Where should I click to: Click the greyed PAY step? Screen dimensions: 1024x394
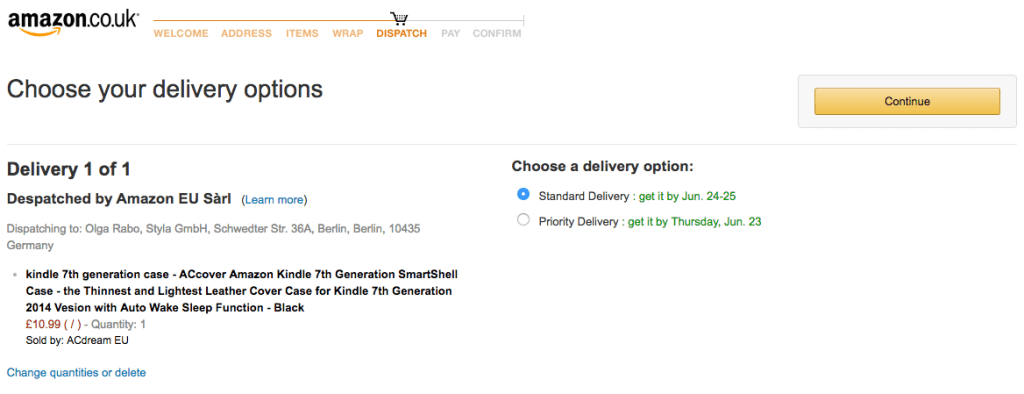tap(451, 33)
